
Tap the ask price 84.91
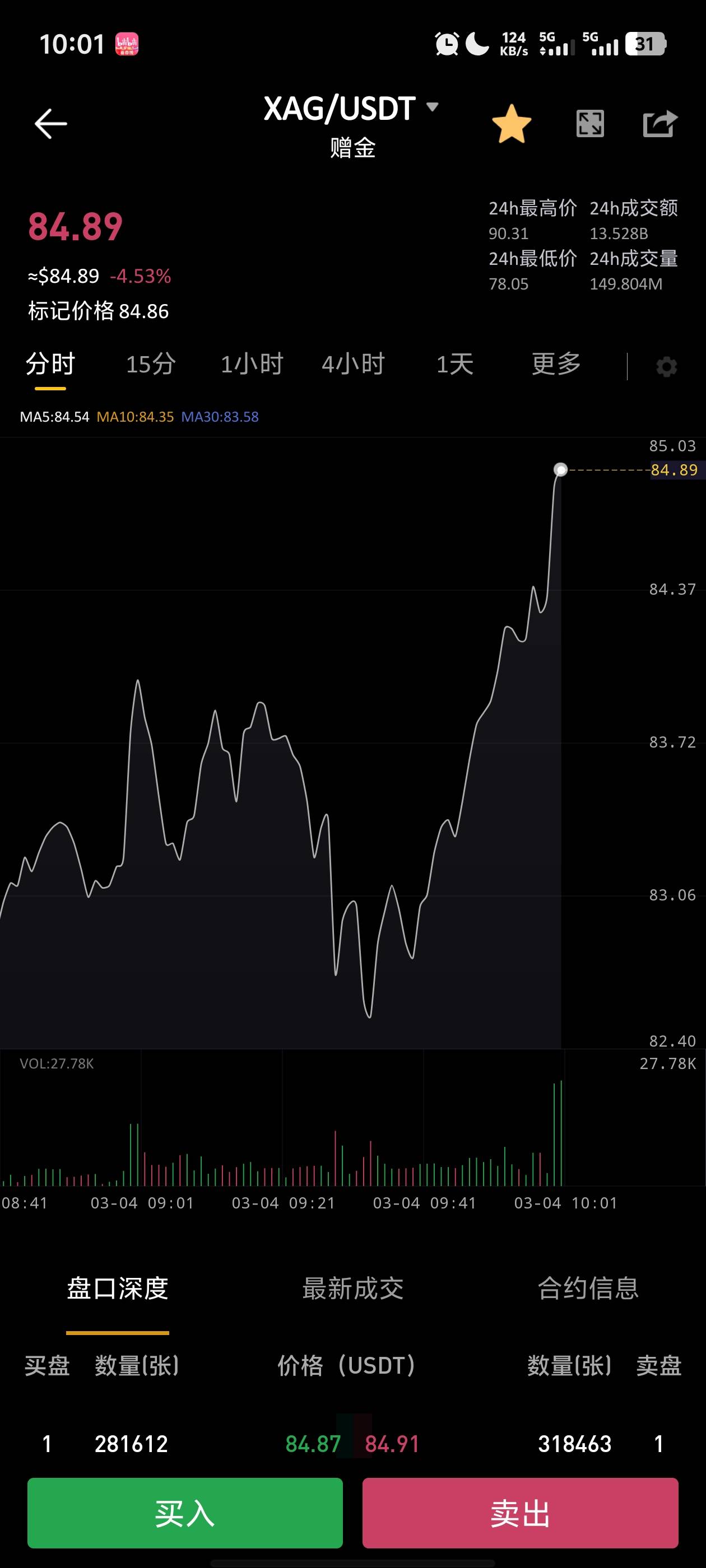pos(392,1443)
